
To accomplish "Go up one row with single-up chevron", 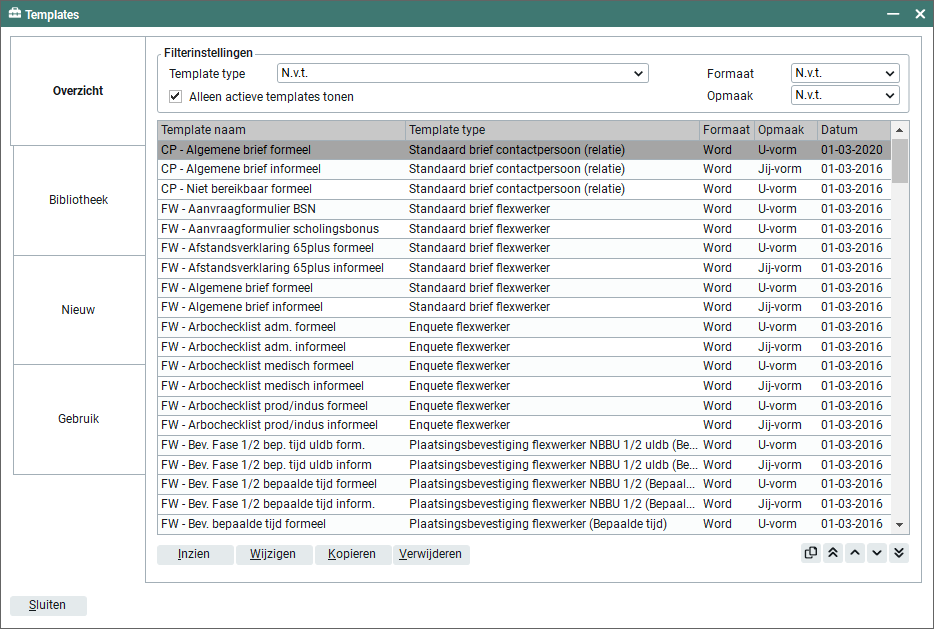I will [x=855, y=553].
